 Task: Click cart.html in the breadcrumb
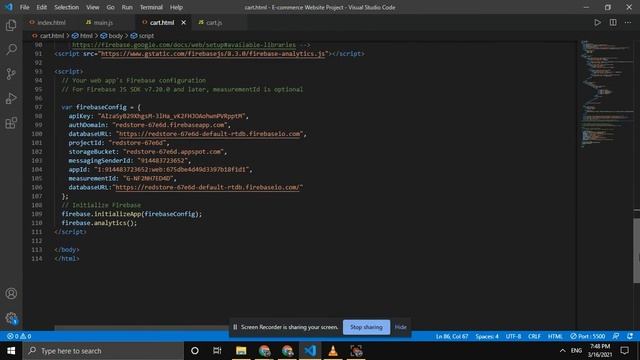tap(52, 36)
